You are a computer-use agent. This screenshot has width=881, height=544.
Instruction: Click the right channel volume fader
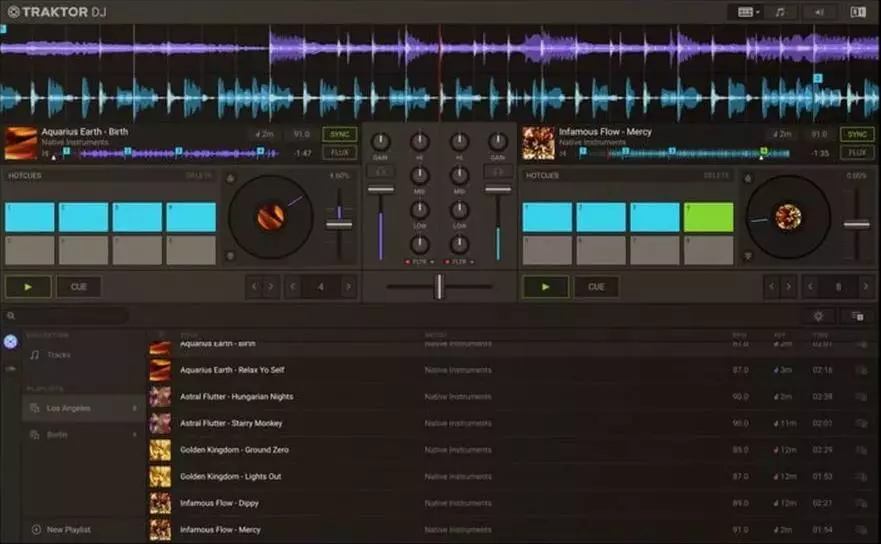pos(498,190)
